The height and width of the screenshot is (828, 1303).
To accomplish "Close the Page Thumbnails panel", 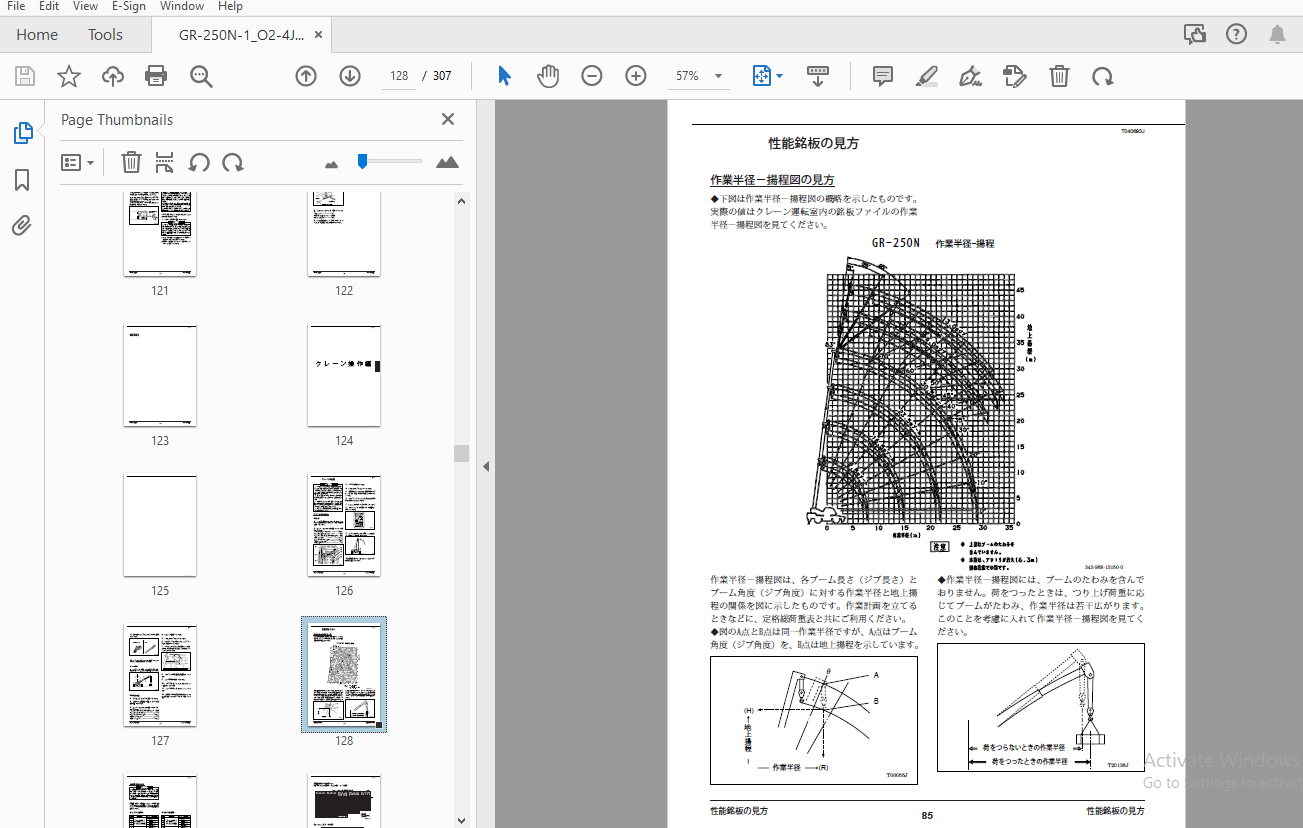I will pos(448,119).
